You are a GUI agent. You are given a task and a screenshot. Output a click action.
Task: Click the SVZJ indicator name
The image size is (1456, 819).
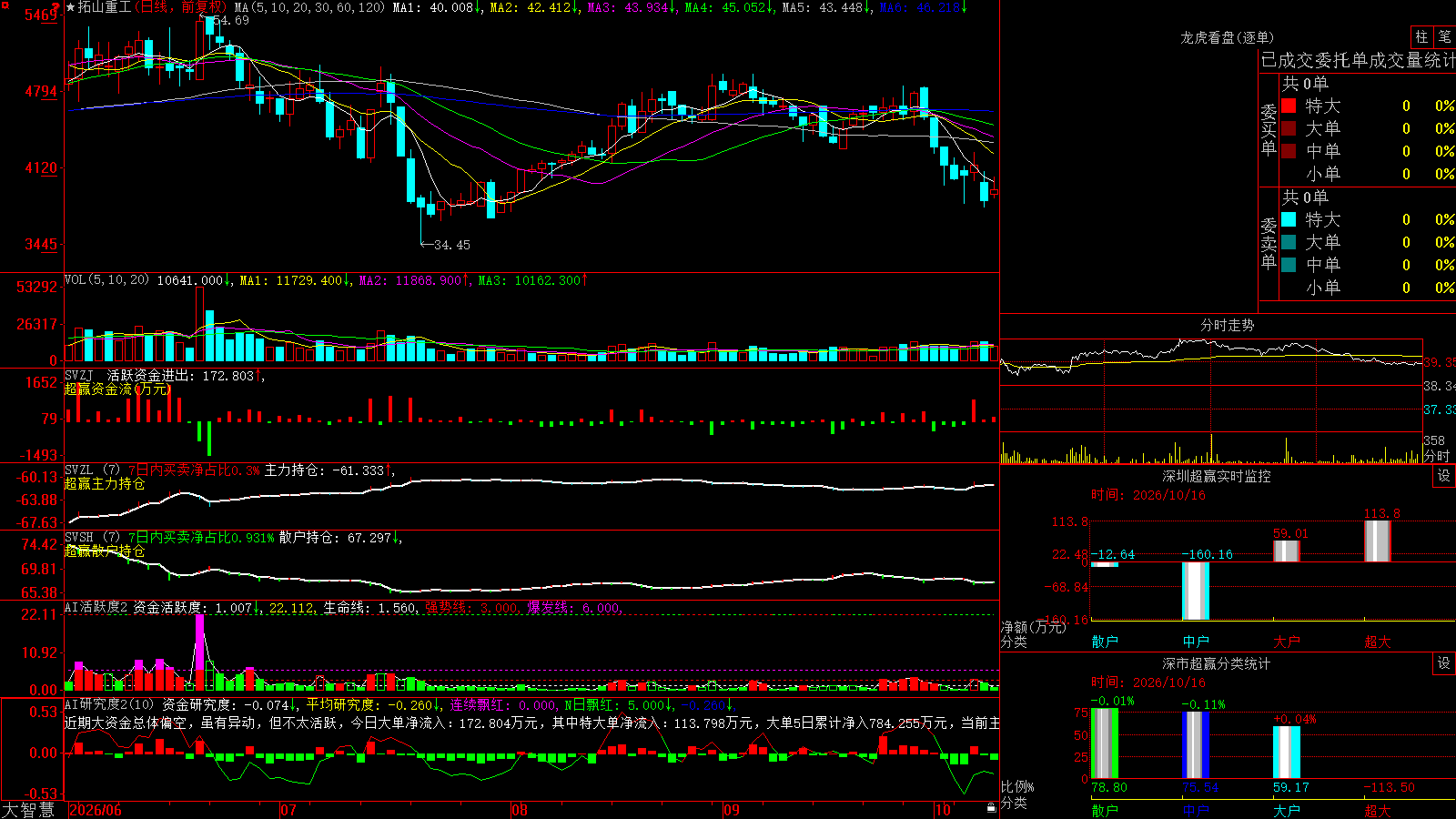click(79, 375)
